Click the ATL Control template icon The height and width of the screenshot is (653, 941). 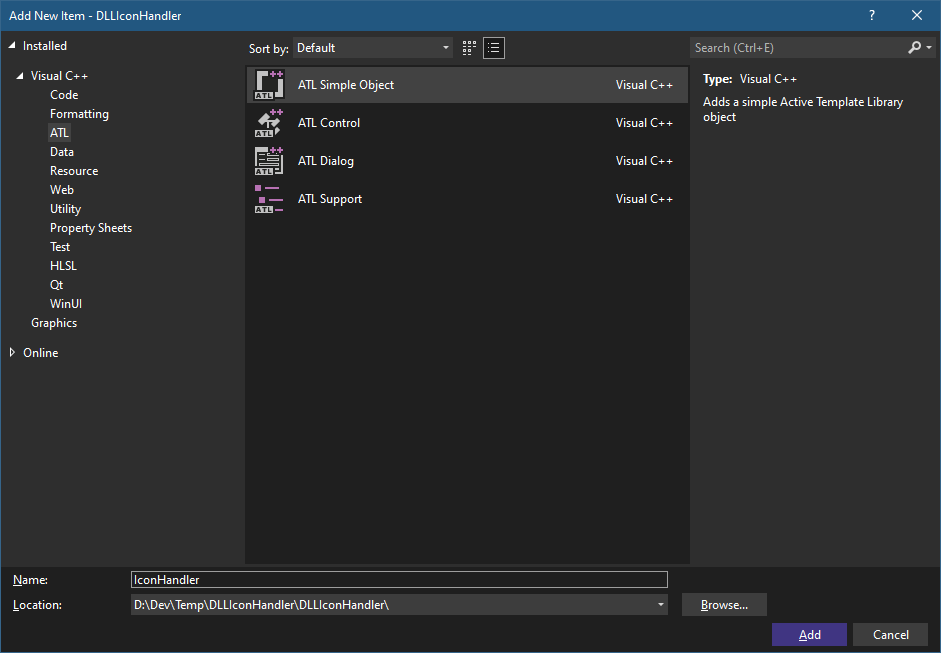269,123
